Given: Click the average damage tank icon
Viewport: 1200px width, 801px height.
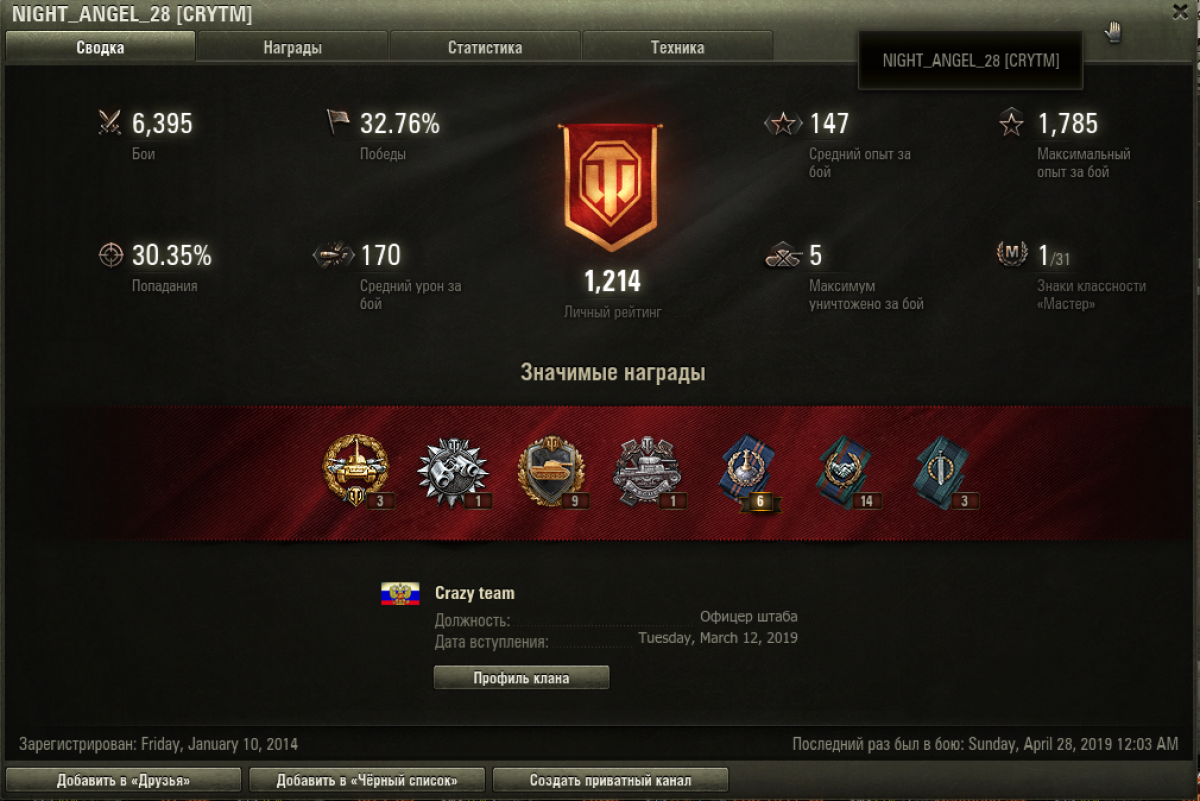Looking at the screenshot, I should [334, 255].
